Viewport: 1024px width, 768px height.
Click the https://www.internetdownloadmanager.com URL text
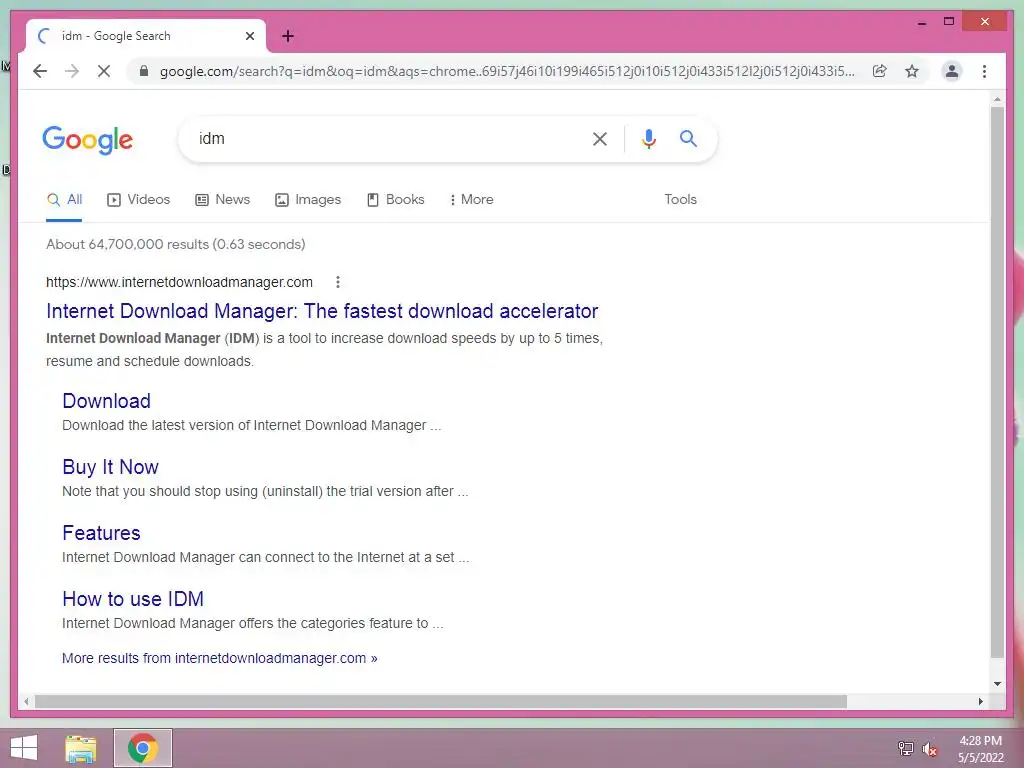pos(179,282)
